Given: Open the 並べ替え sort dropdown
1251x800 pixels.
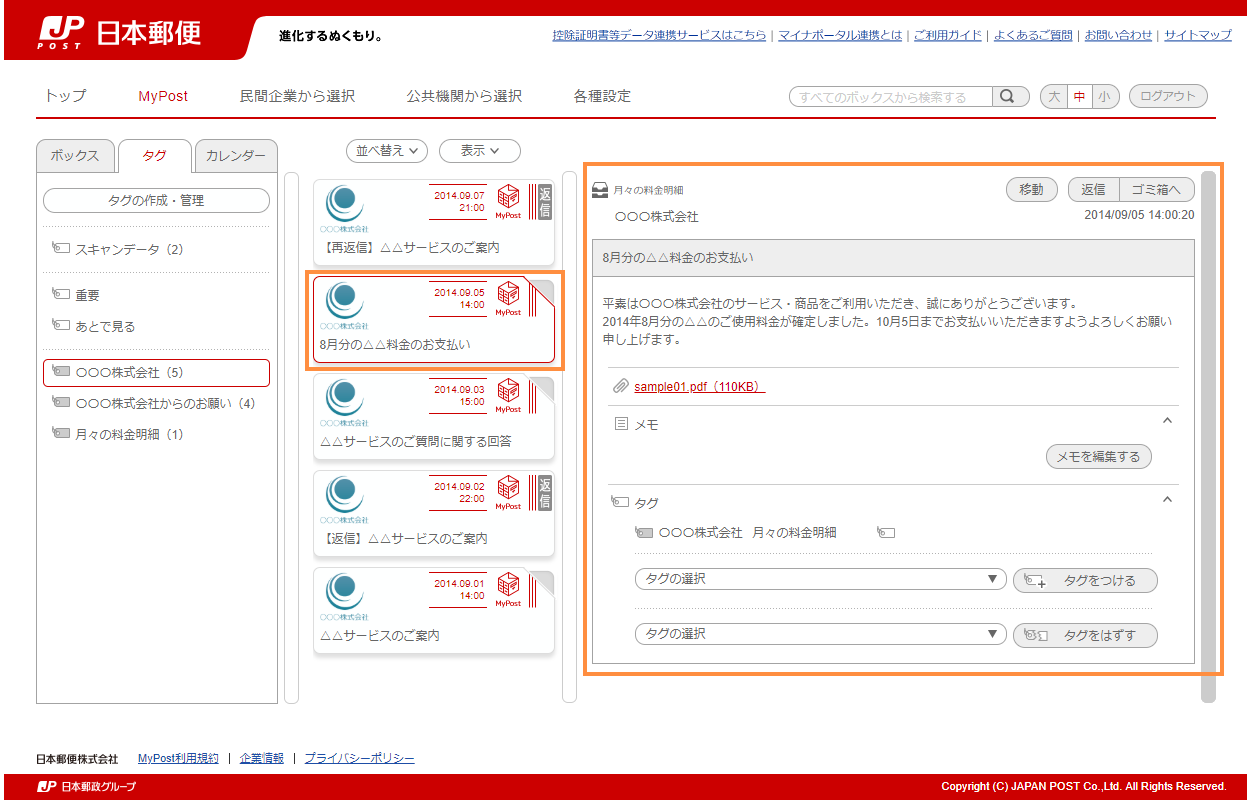Looking at the screenshot, I should (387, 150).
